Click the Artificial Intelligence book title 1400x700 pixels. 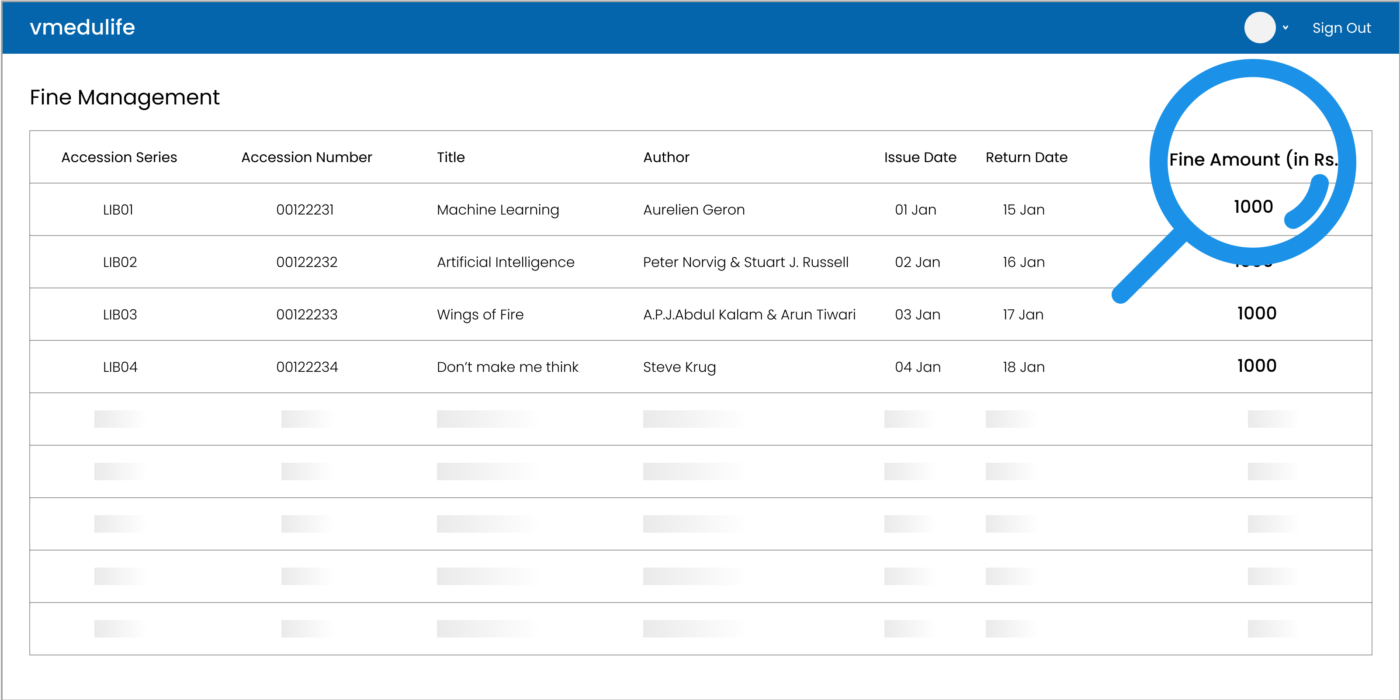pos(505,262)
